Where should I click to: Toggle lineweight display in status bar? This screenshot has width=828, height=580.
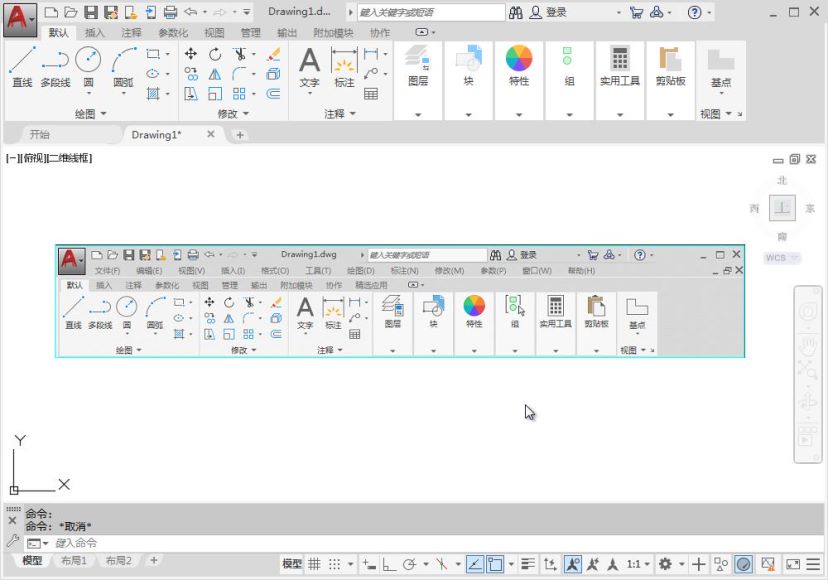coord(528,564)
